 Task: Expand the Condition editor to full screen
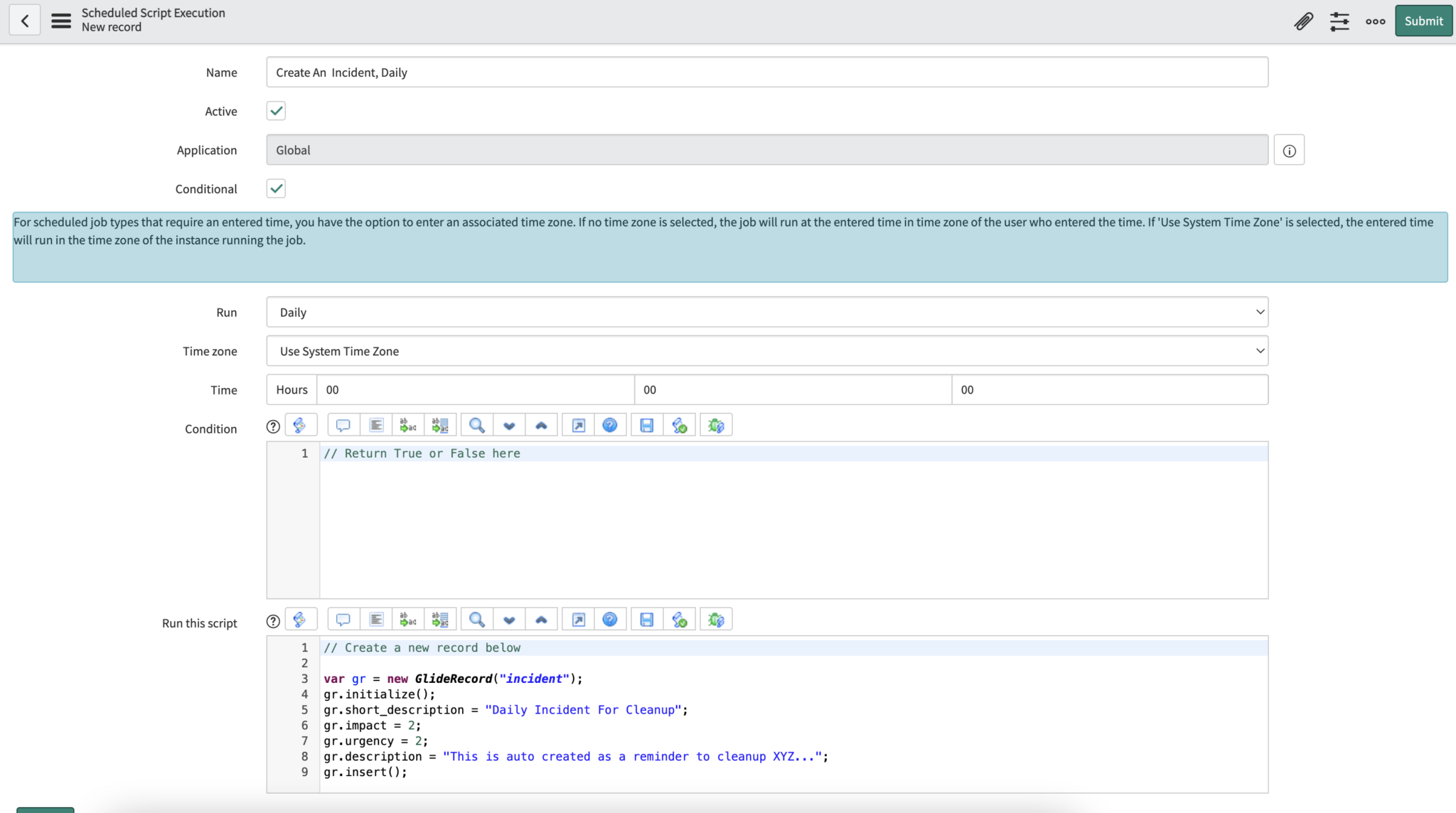[x=577, y=424]
